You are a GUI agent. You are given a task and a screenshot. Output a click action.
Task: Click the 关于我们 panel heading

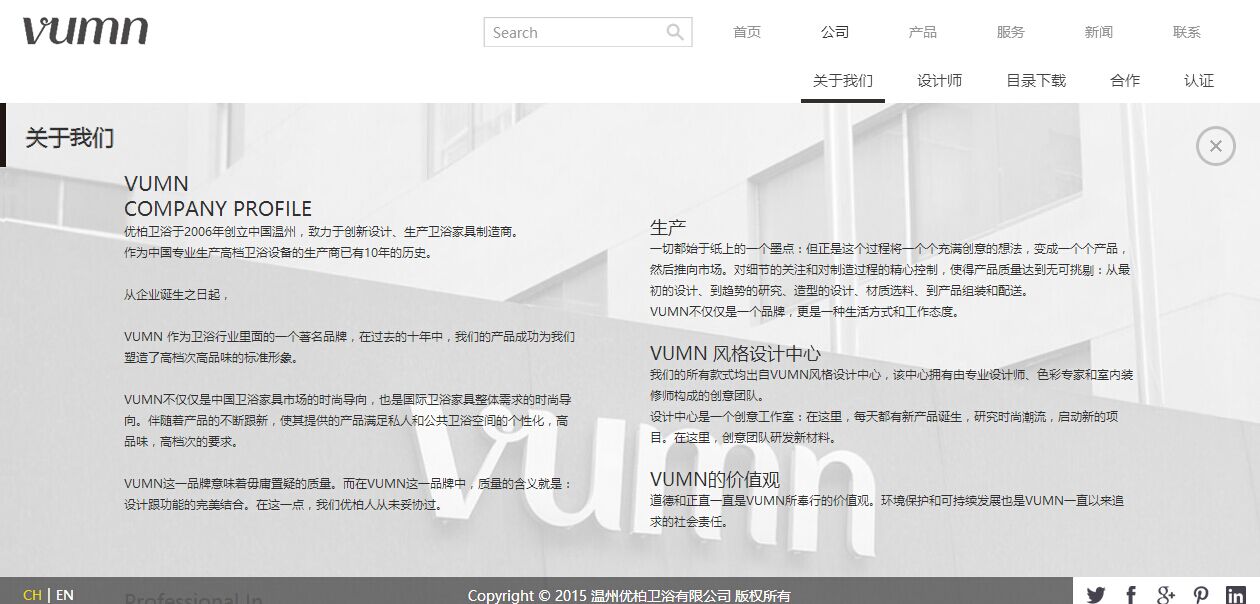pos(70,138)
